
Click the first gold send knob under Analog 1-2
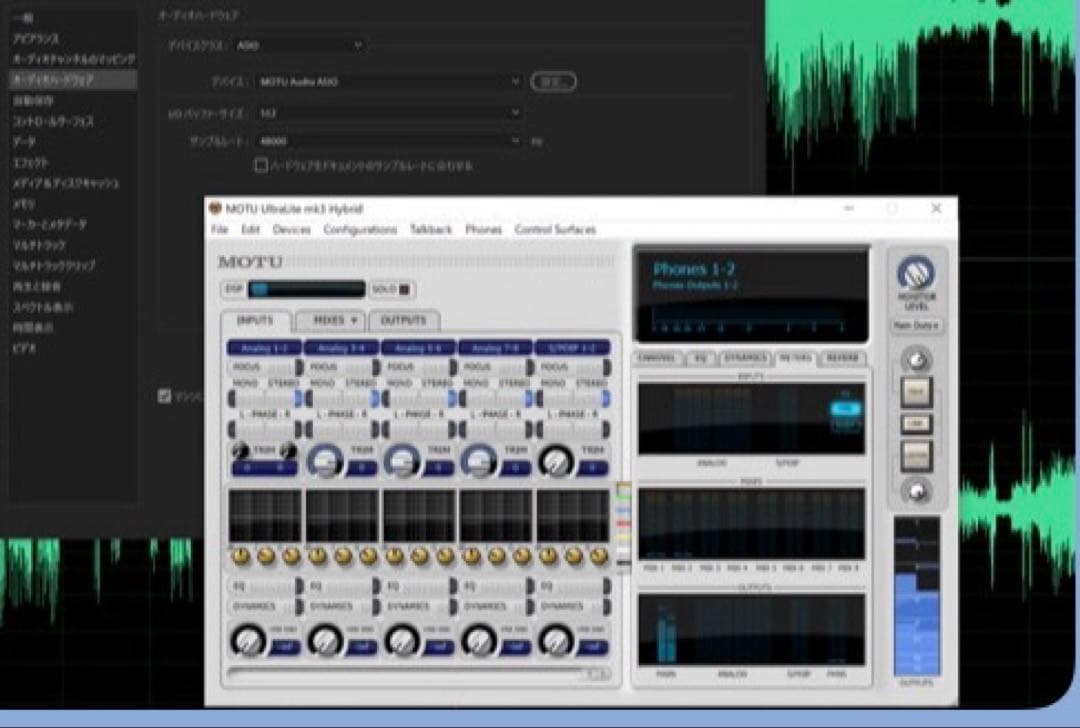coord(240,556)
